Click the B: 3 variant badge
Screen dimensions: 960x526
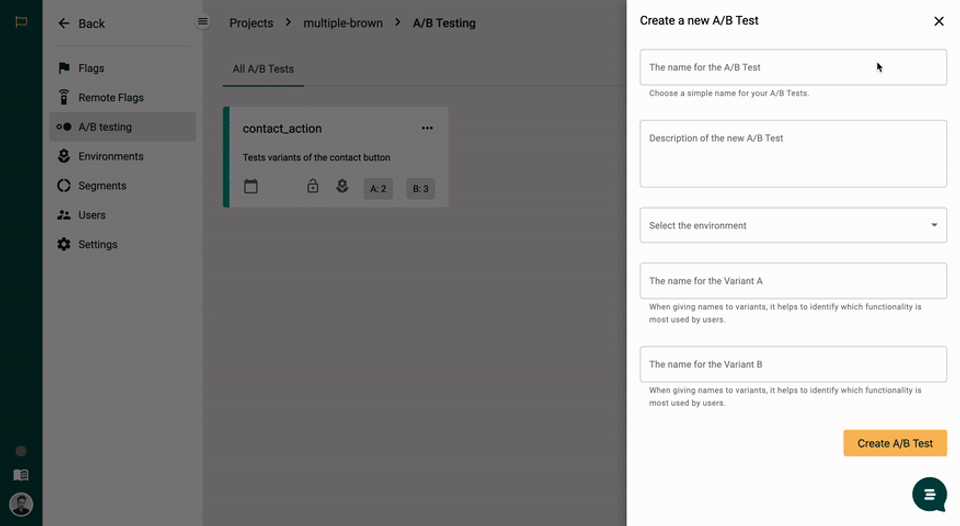421,189
